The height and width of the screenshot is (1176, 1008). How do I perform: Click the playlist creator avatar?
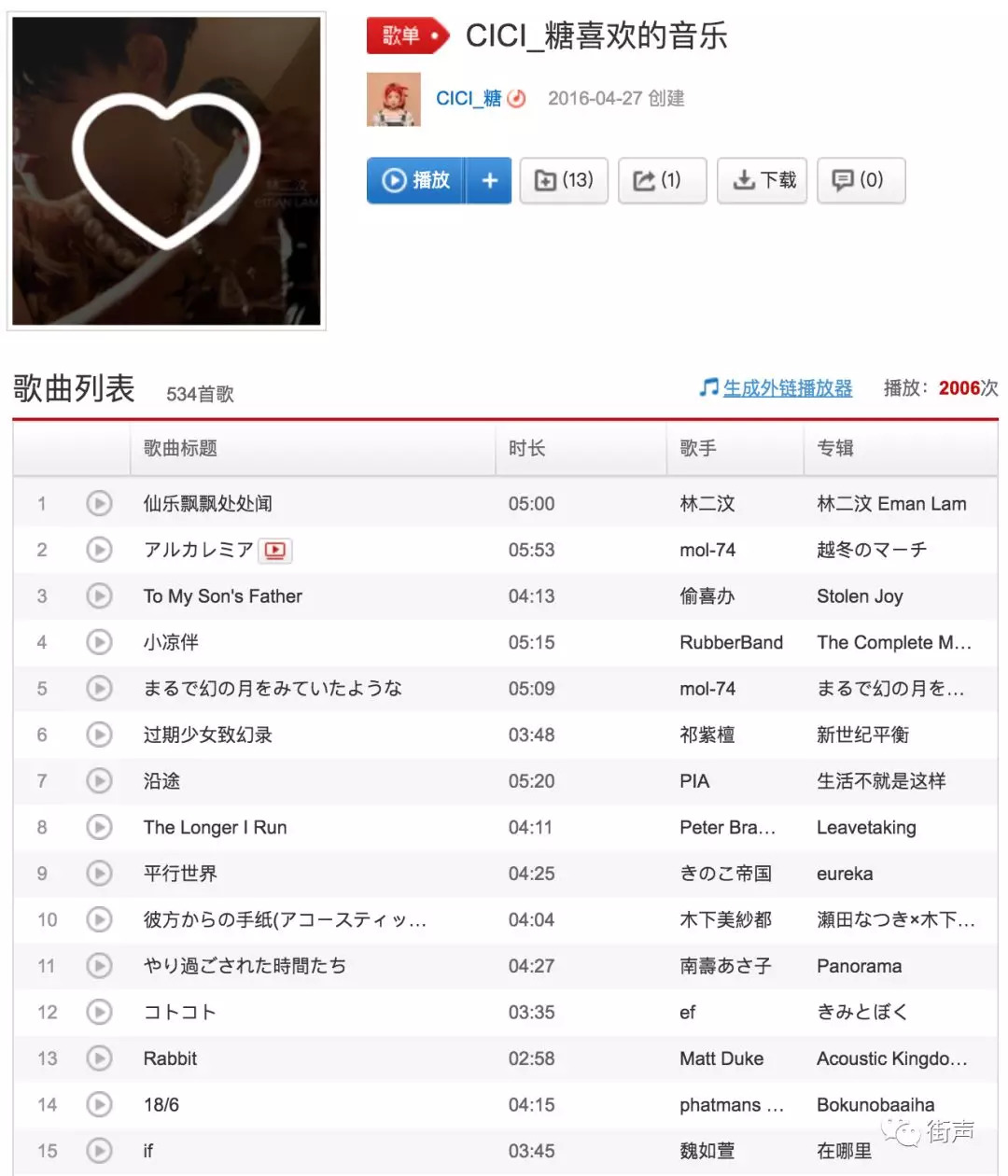click(394, 99)
